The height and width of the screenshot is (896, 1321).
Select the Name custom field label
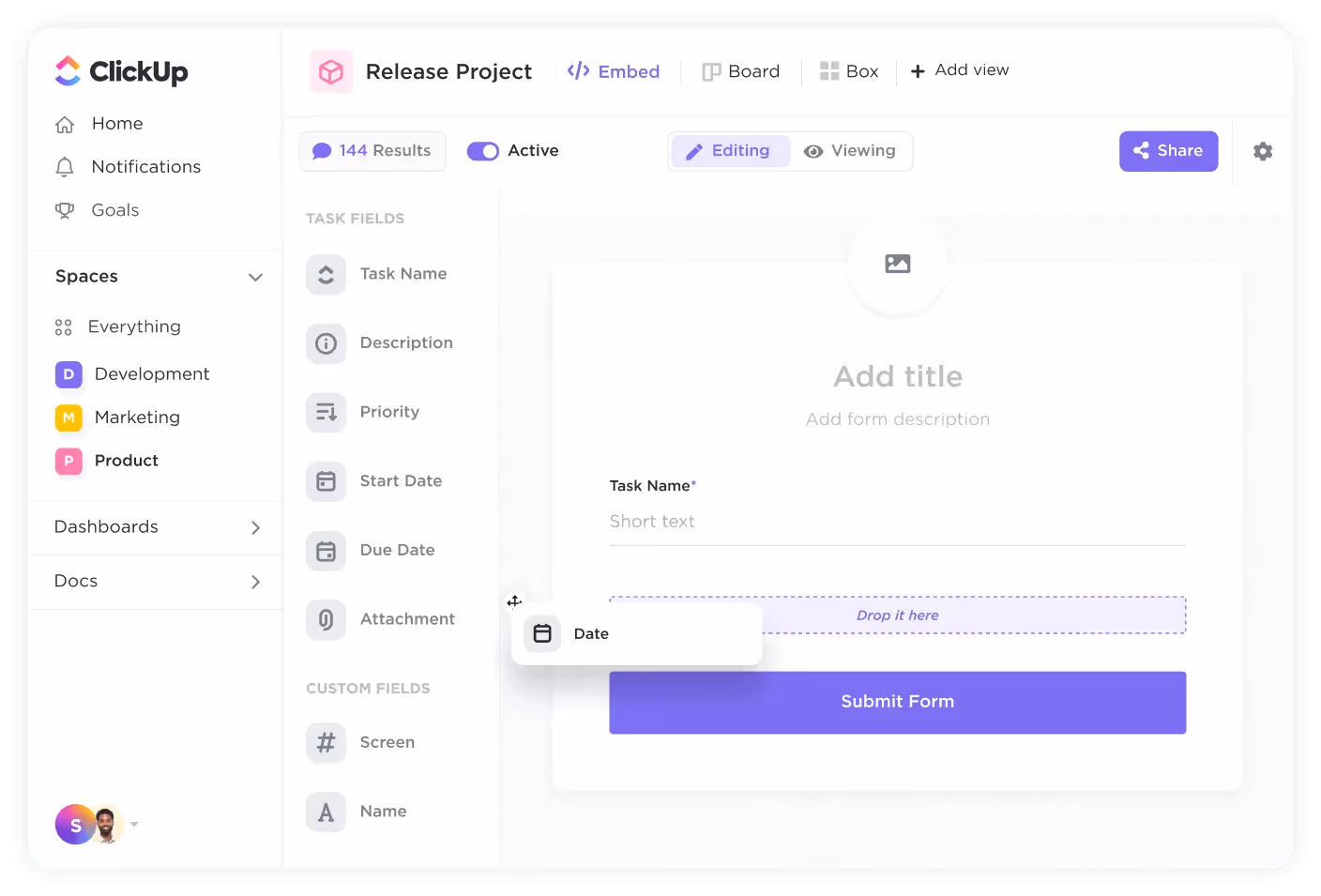[383, 812]
